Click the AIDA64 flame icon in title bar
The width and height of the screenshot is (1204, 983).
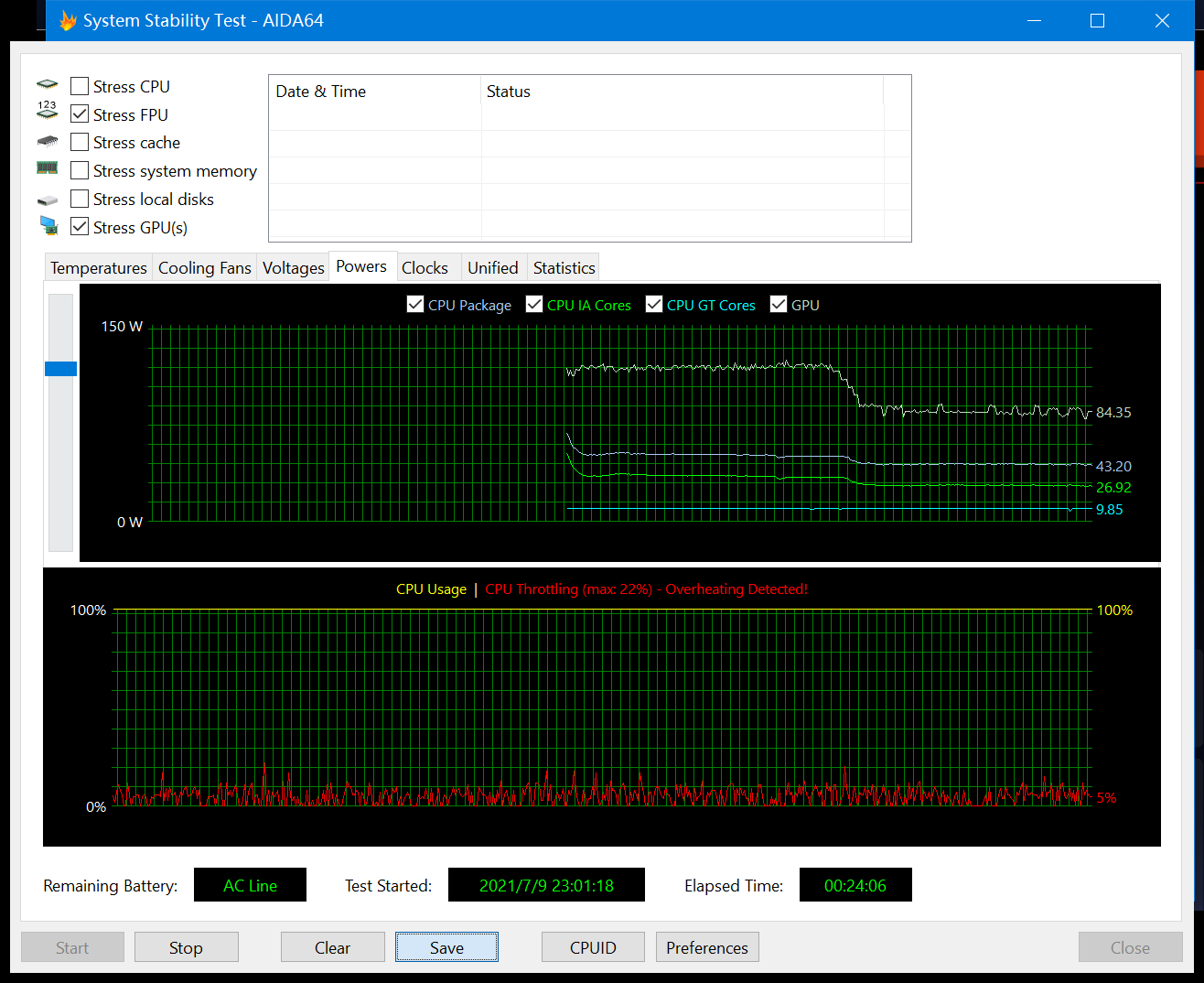pyautogui.click(x=68, y=20)
